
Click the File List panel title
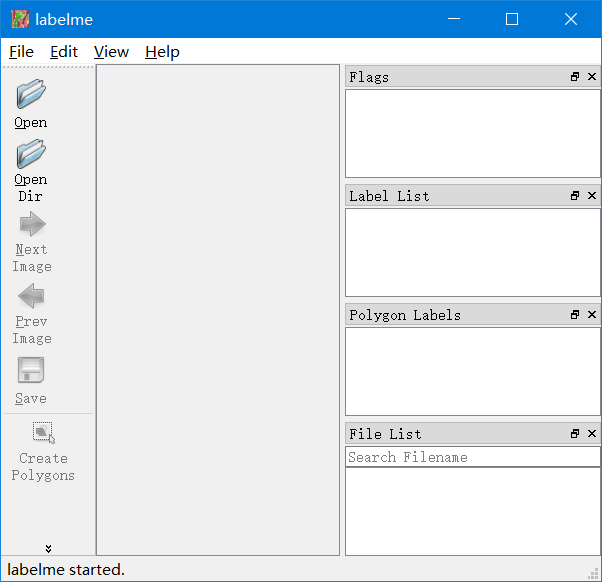385,434
